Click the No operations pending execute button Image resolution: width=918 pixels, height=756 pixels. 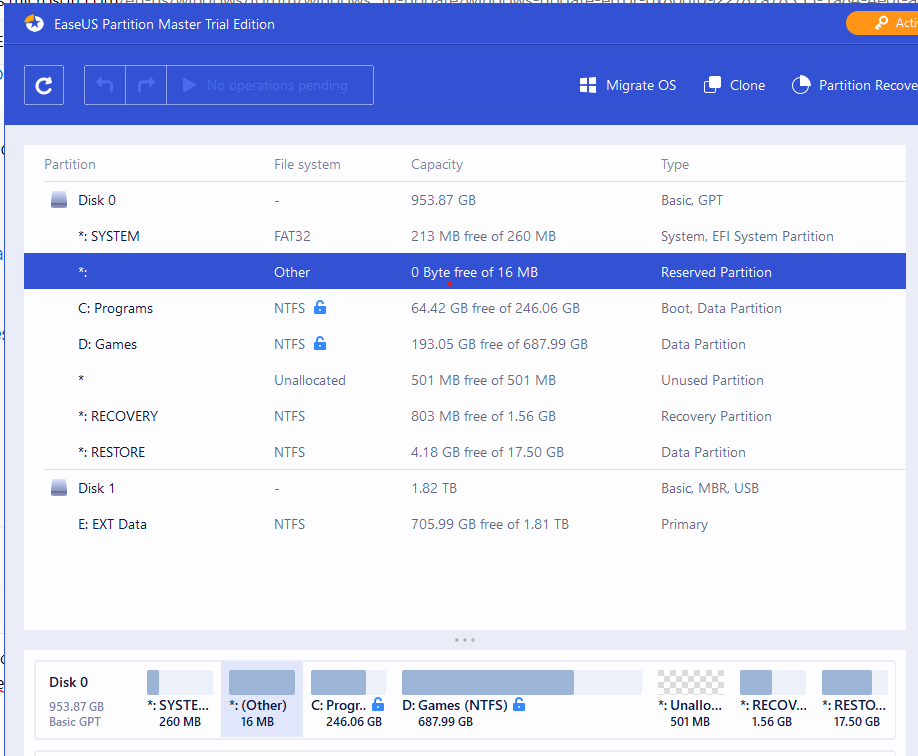[270, 85]
